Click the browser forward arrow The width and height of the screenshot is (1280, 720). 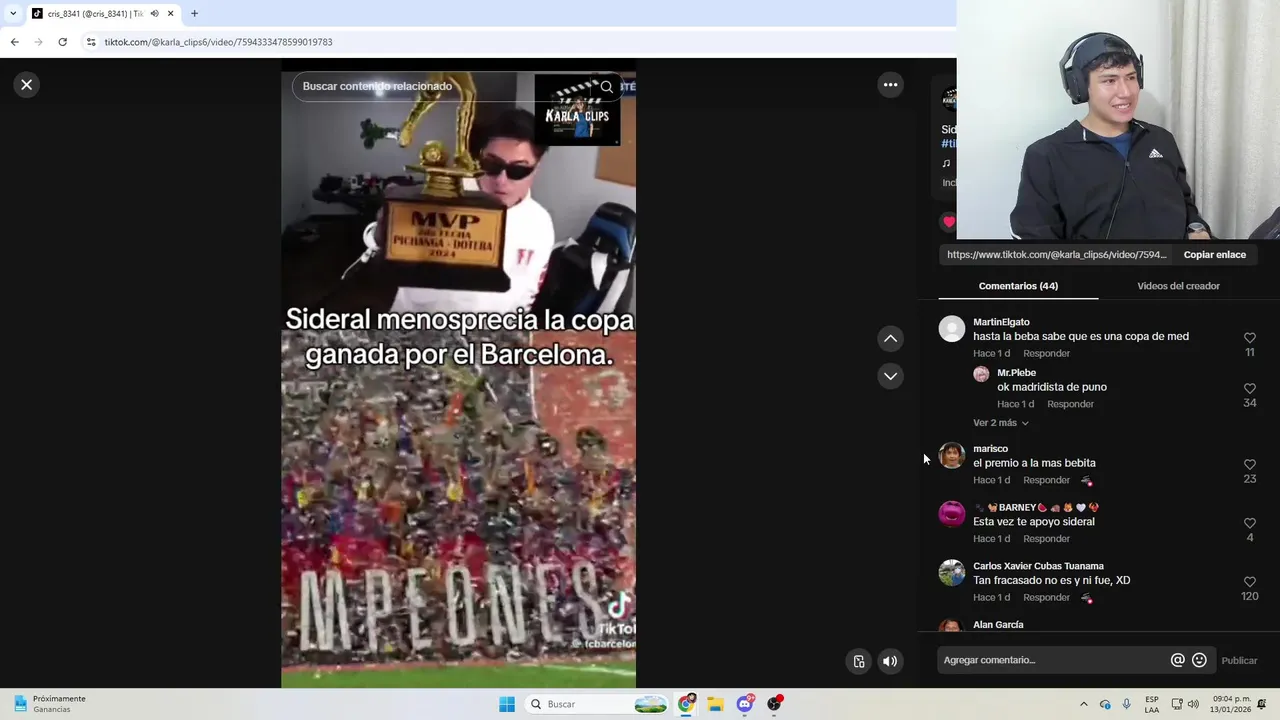pyautogui.click(x=38, y=42)
